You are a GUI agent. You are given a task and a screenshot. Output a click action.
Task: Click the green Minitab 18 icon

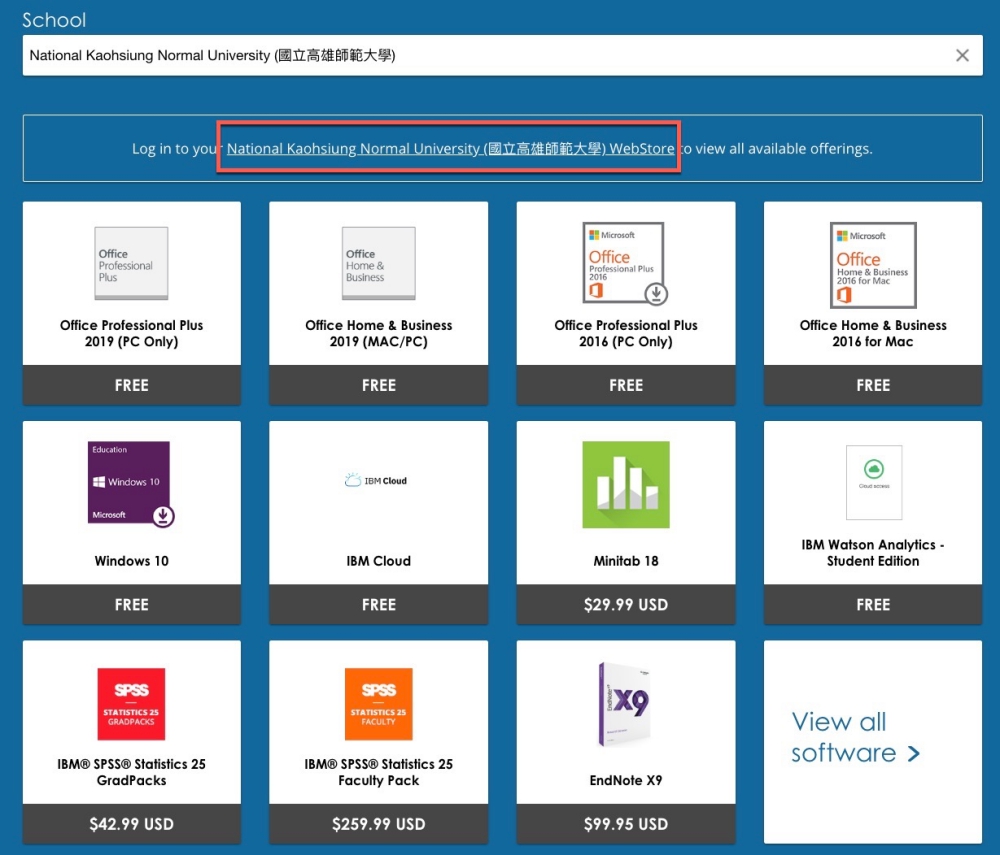click(x=625, y=484)
